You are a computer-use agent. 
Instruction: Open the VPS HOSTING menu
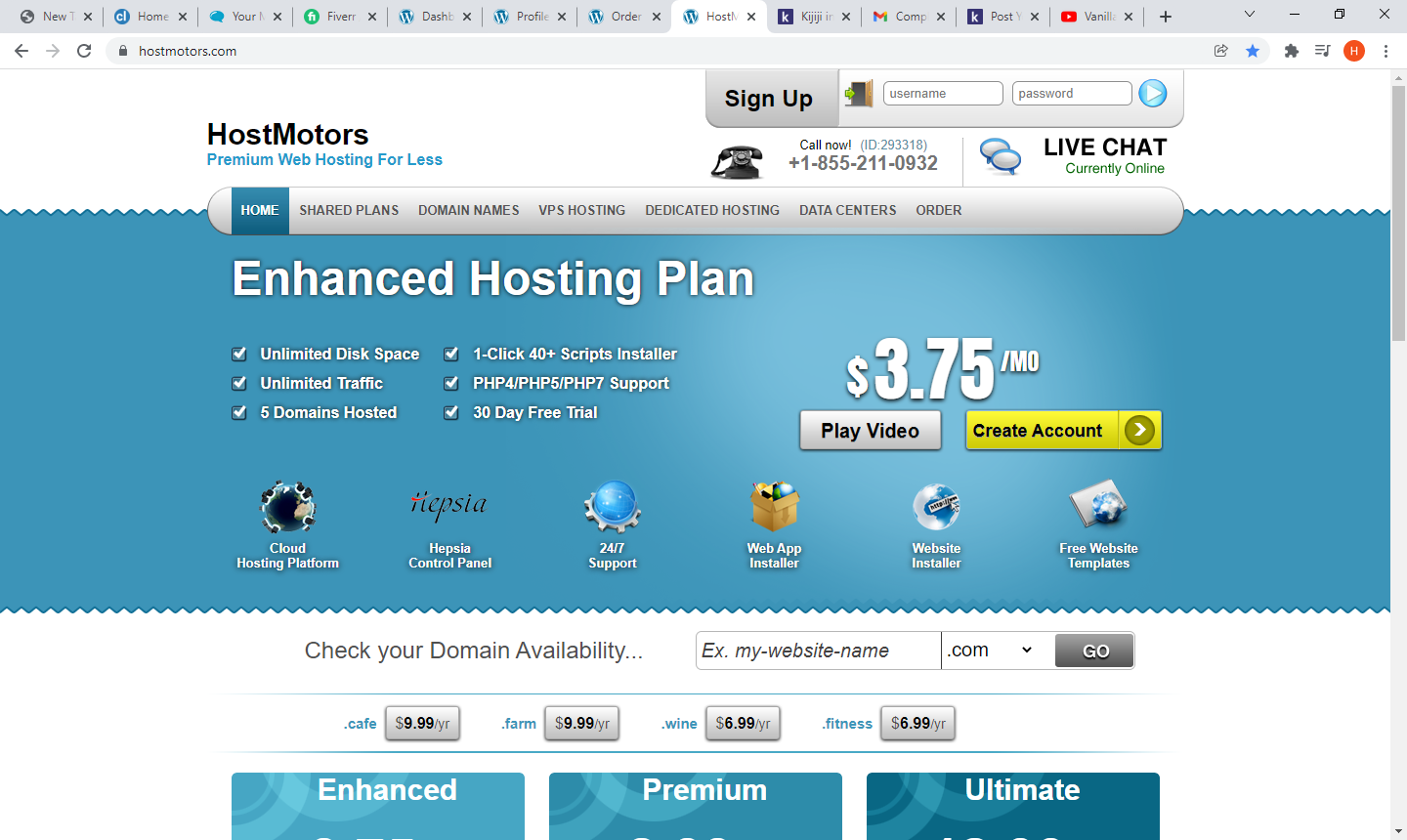(x=582, y=210)
